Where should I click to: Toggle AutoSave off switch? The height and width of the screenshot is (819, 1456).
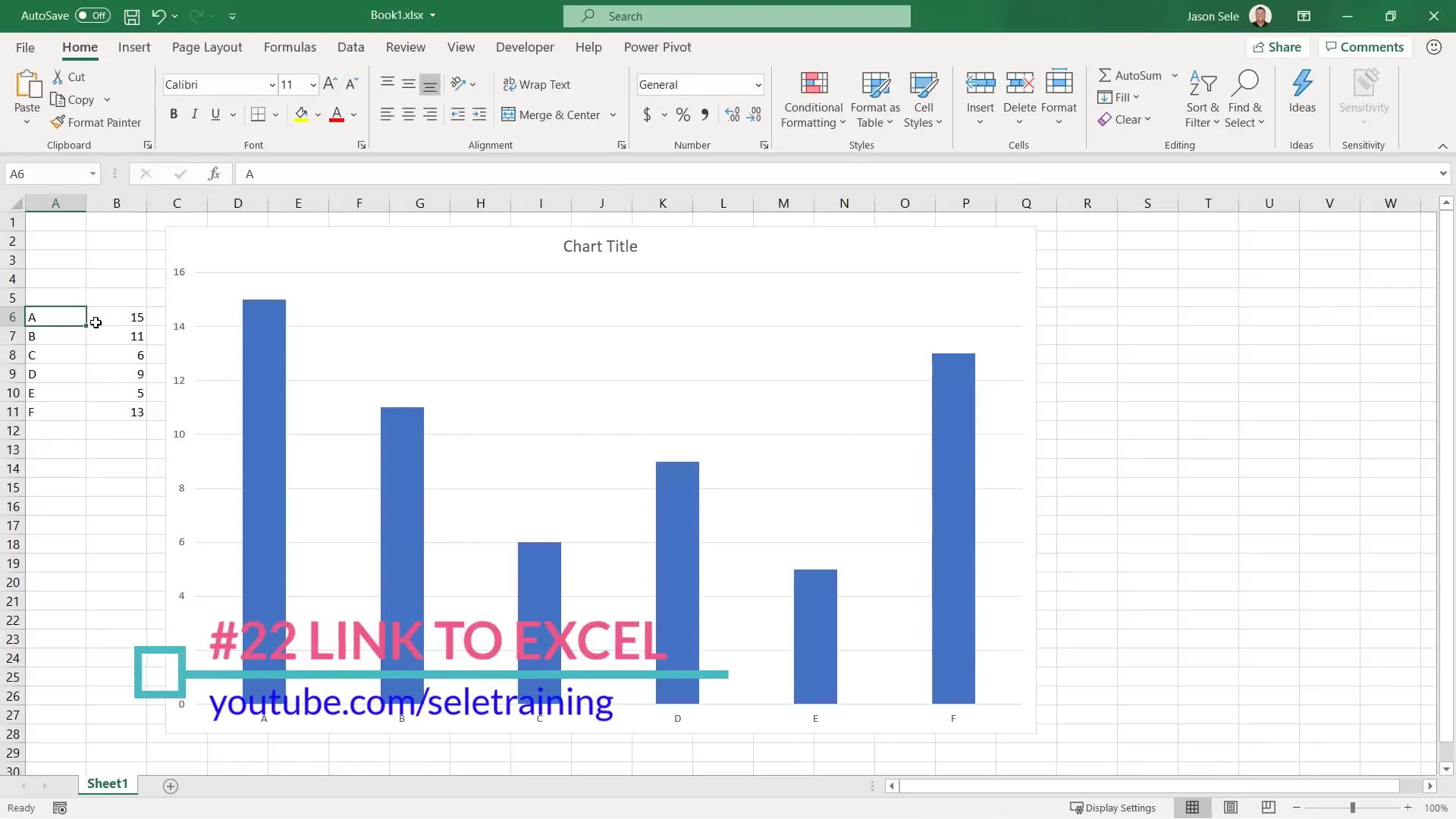(x=93, y=15)
